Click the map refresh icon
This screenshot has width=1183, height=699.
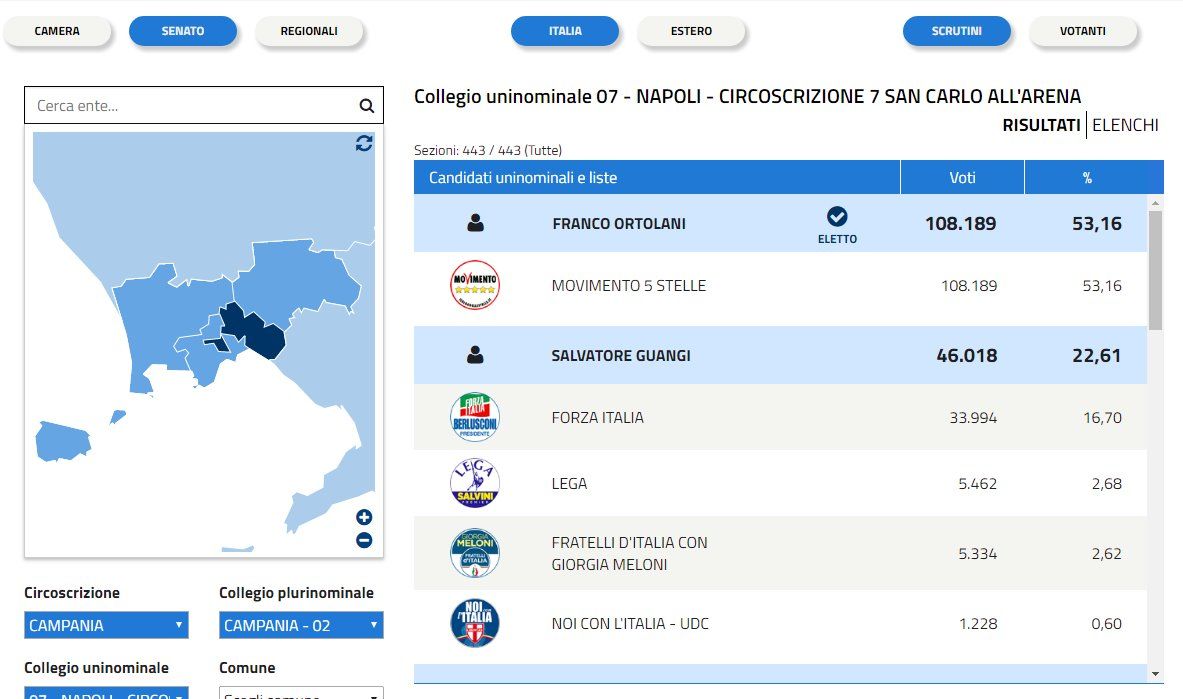point(364,143)
